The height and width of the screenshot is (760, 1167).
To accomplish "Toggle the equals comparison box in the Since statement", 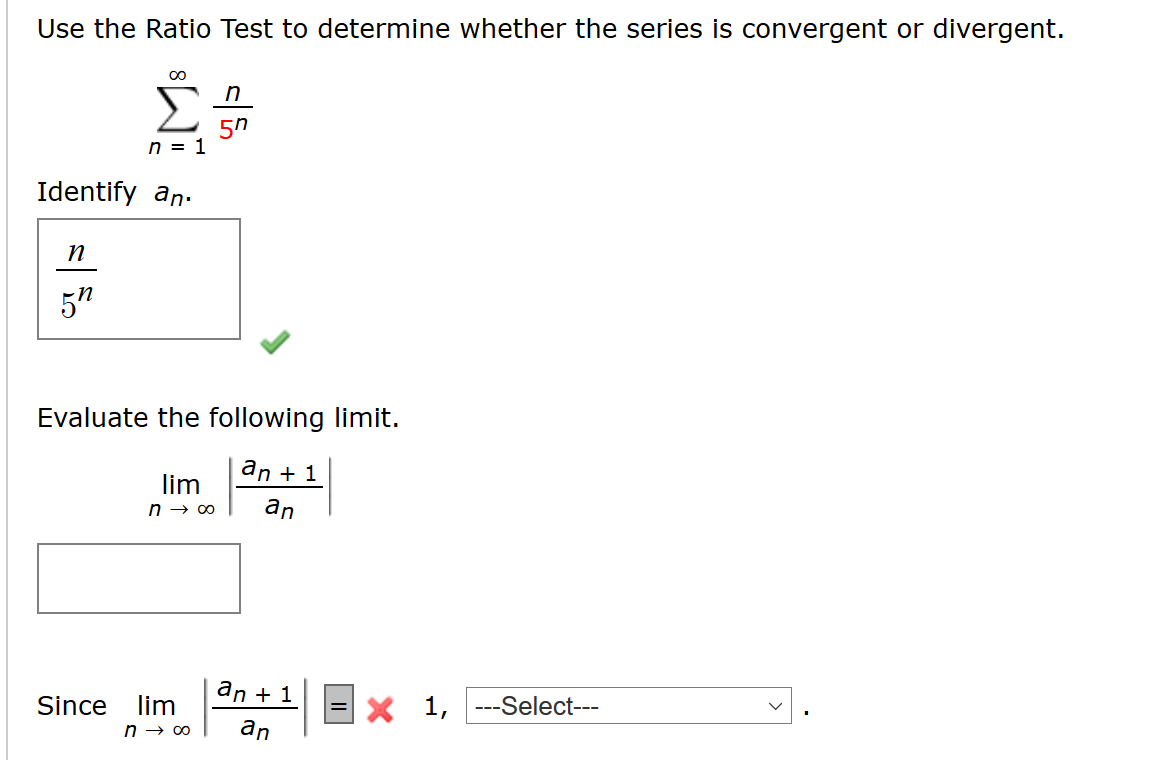I will (337, 706).
